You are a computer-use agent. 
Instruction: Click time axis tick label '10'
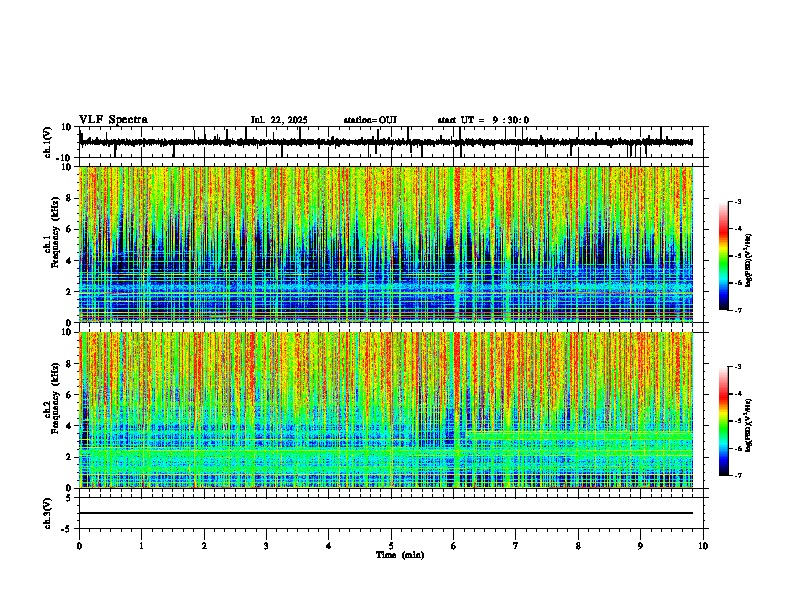(703, 545)
